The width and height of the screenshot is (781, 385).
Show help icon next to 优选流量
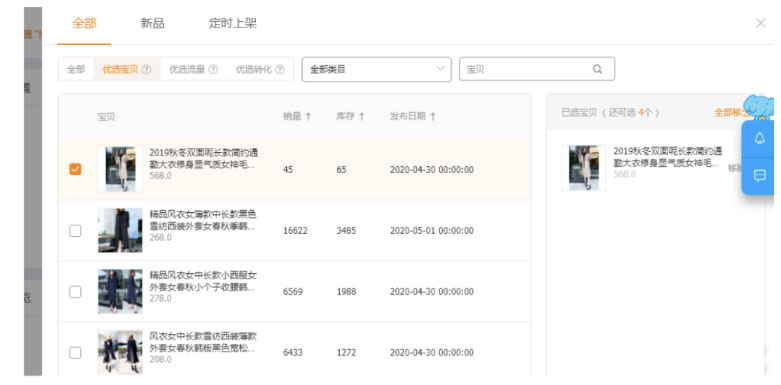213,69
